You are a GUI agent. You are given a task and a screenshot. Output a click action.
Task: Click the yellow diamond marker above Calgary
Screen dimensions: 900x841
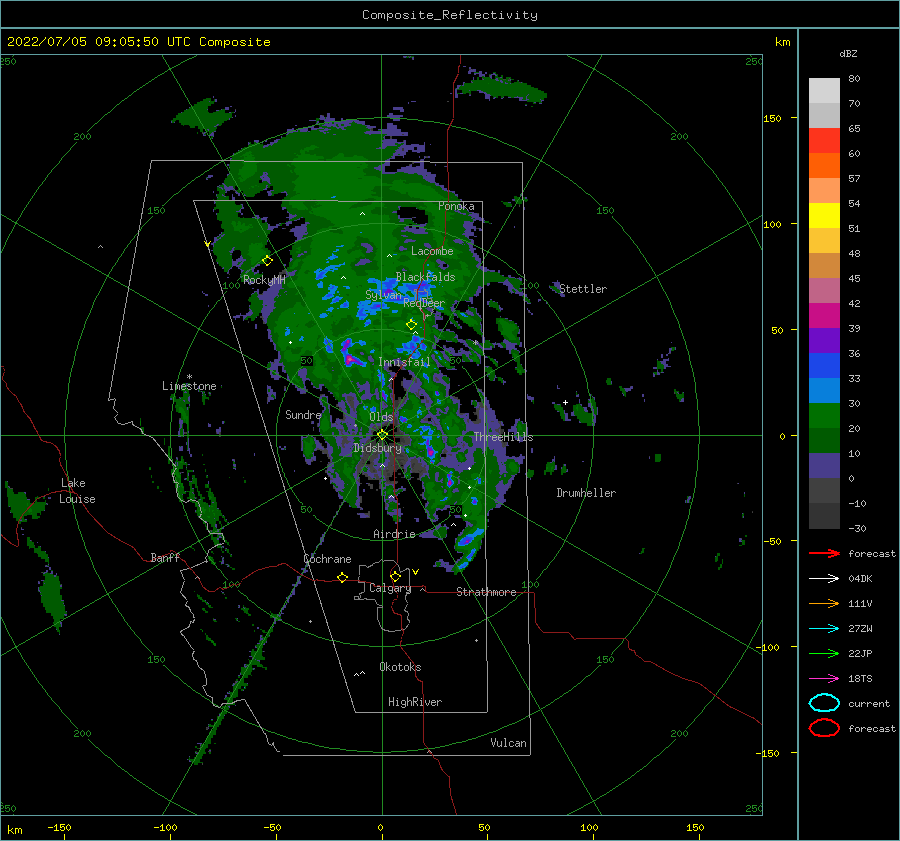[395, 576]
